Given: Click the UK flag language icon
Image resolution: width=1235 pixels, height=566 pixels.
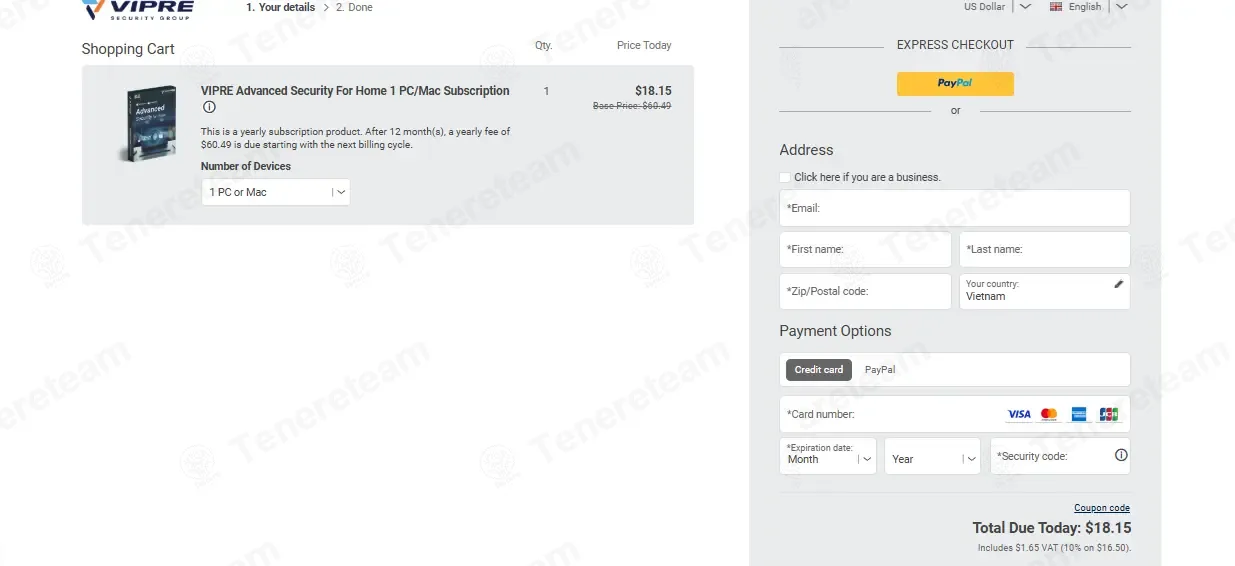Looking at the screenshot, I should [1056, 7].
